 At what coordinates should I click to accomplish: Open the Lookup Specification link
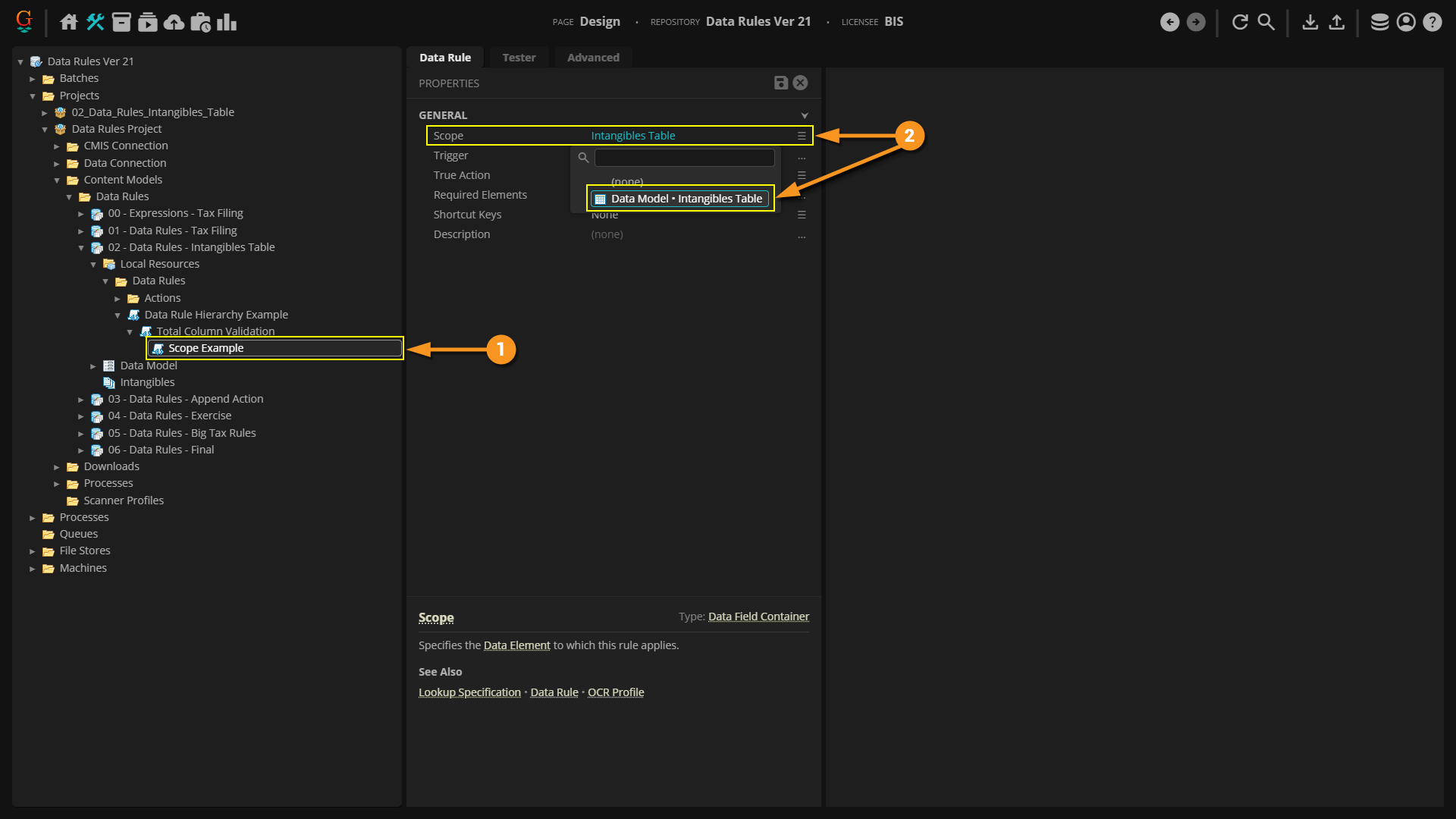pyautogui.click(x=469, y=692)
